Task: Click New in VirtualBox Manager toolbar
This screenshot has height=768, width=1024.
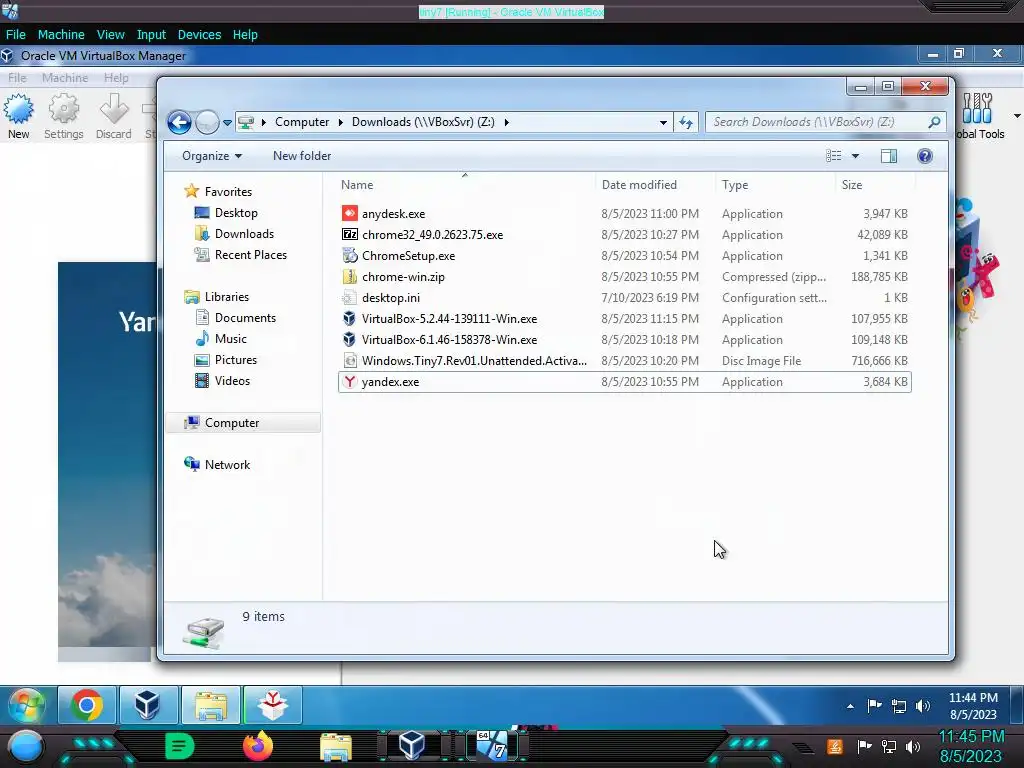Action: 18,116
